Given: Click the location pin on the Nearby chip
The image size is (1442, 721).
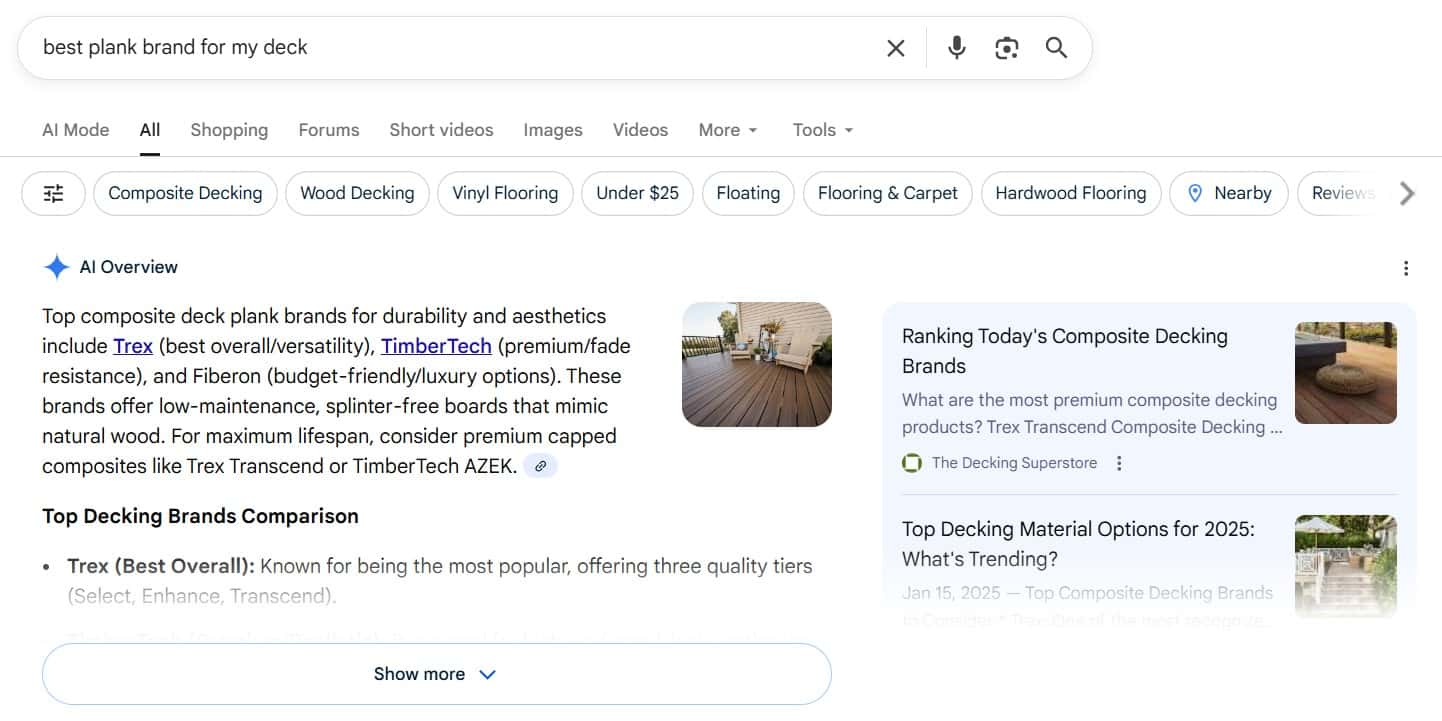Looking at the screenshot, I should (x=1196, y=193).
